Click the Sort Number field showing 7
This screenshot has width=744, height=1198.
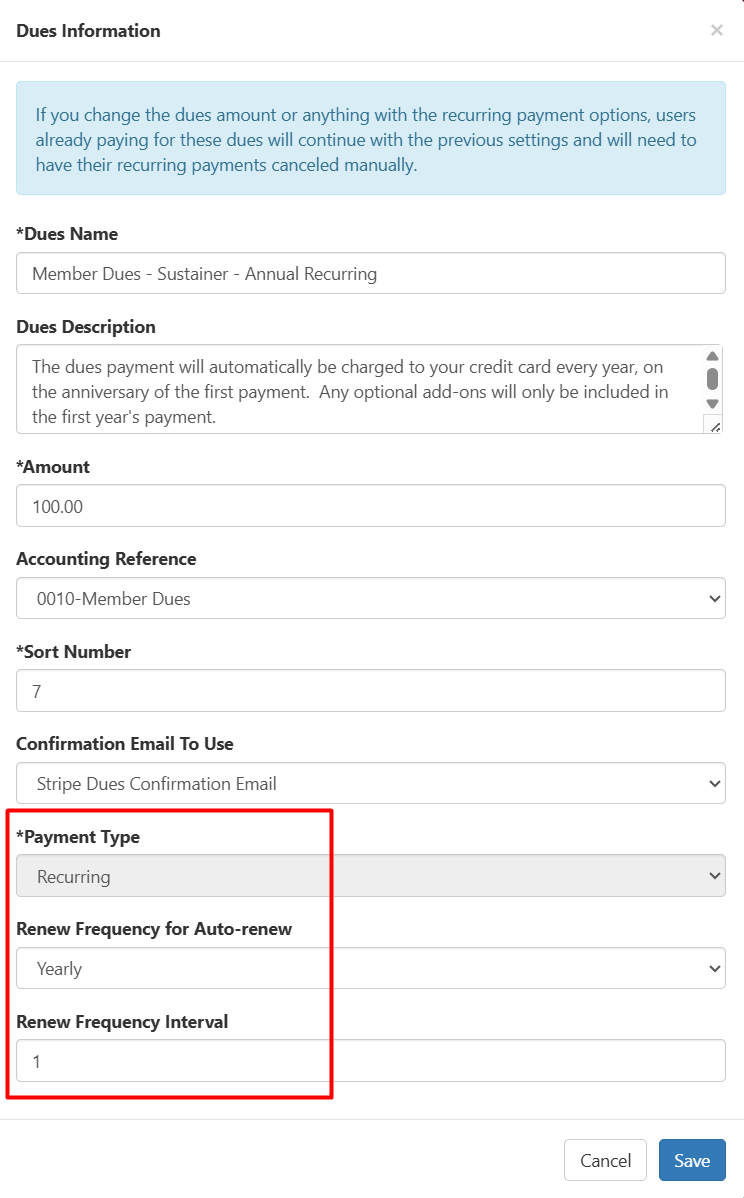(370, 691)
